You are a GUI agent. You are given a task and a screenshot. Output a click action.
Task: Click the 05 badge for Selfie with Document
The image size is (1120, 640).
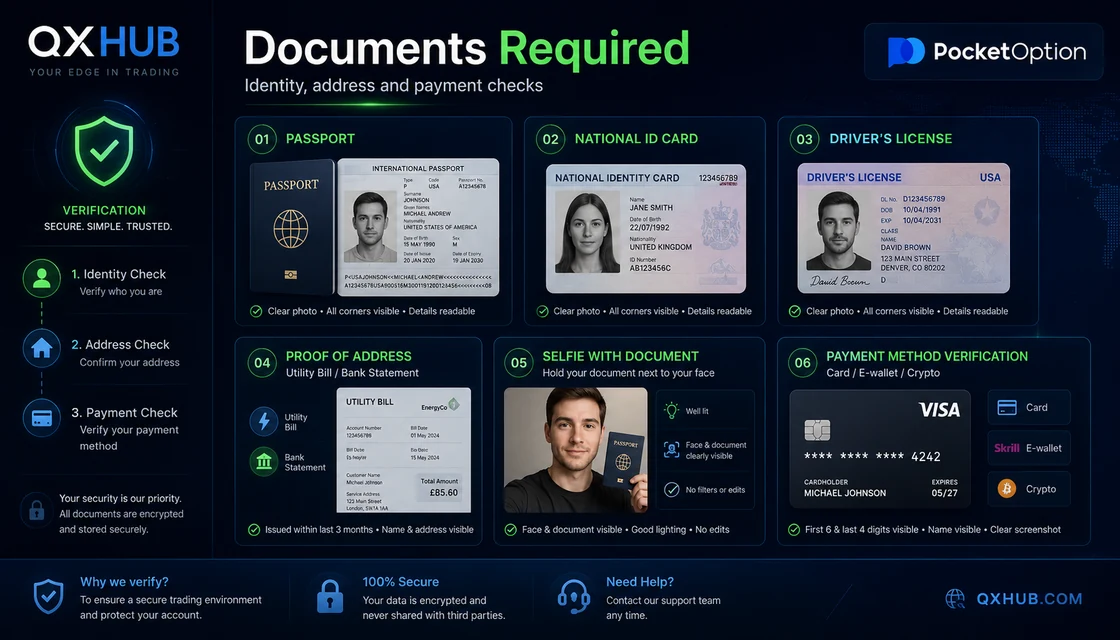point(519,363)
